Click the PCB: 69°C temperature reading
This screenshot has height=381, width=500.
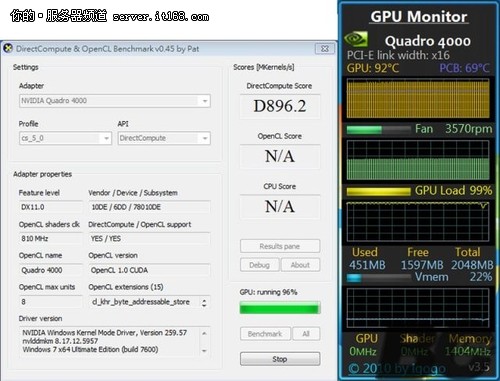coord(464,68)
